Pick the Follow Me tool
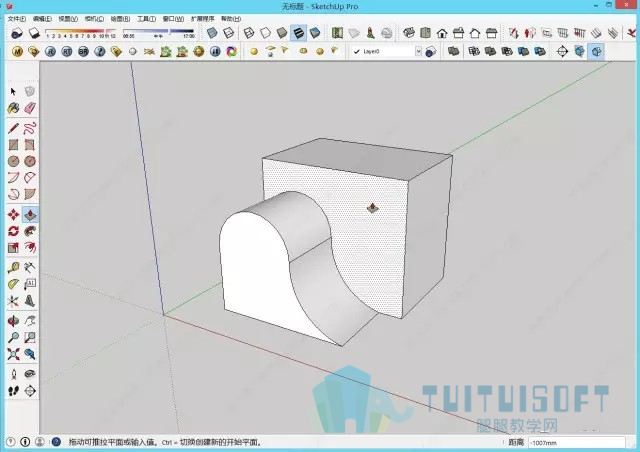The image size is (640, 452). (x=30, y=231)
